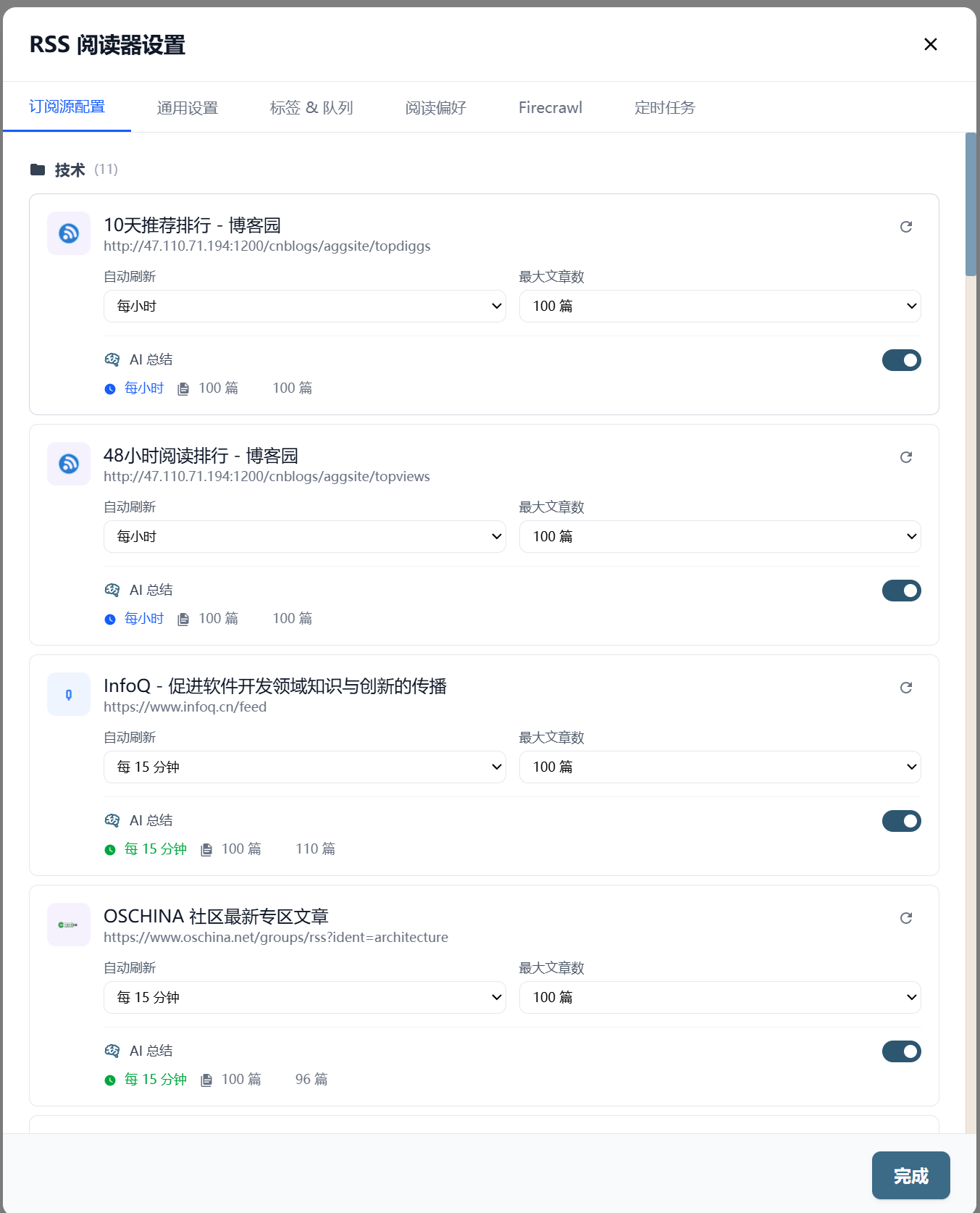Click the AI 总结 brain icon for InfoQ

[x=112, y=820]
